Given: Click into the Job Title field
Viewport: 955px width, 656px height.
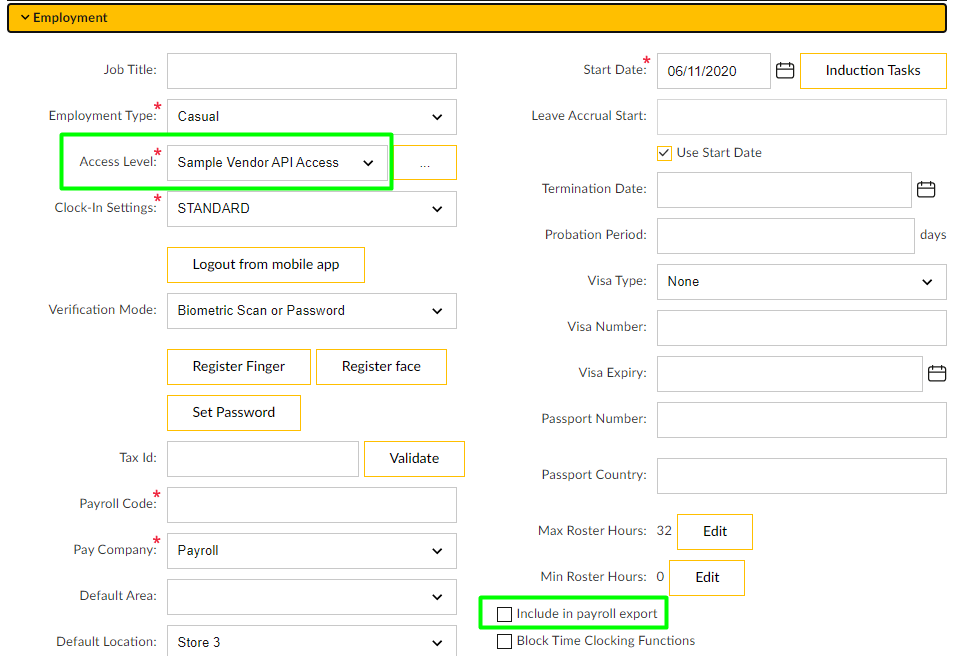Looking at the screenshot, I should (x=311, y=71).
